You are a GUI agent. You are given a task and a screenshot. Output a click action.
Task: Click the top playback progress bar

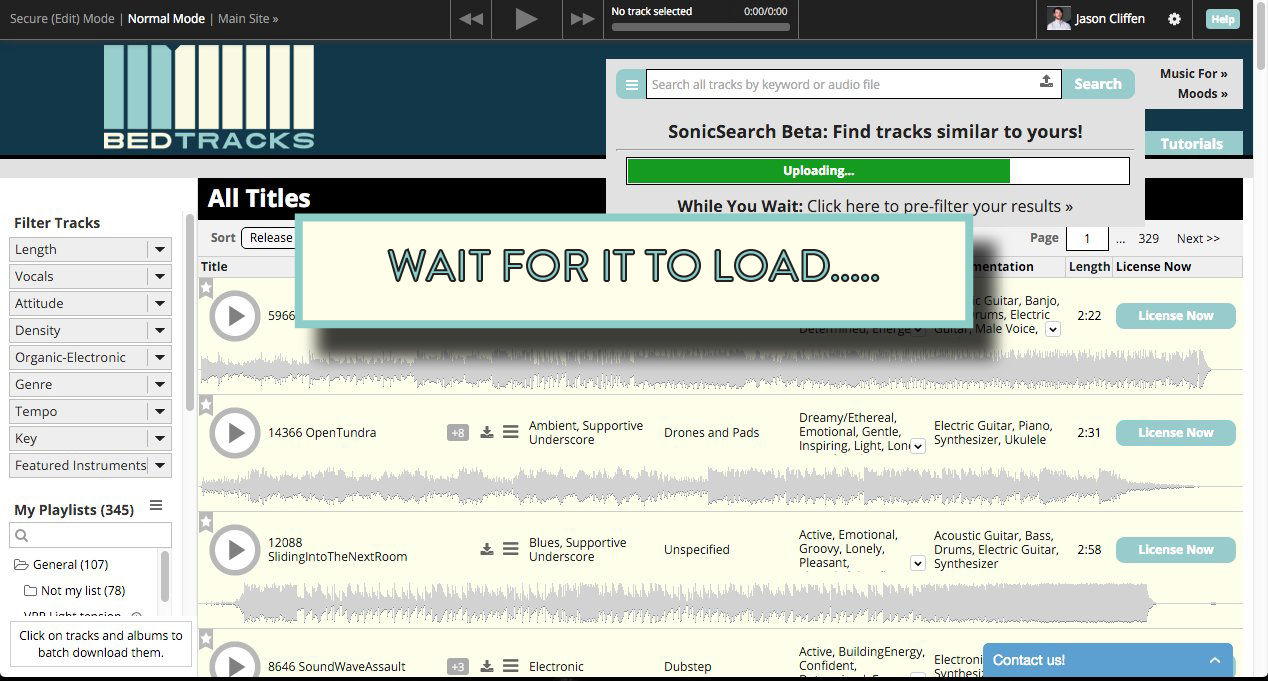pos(700,27)
